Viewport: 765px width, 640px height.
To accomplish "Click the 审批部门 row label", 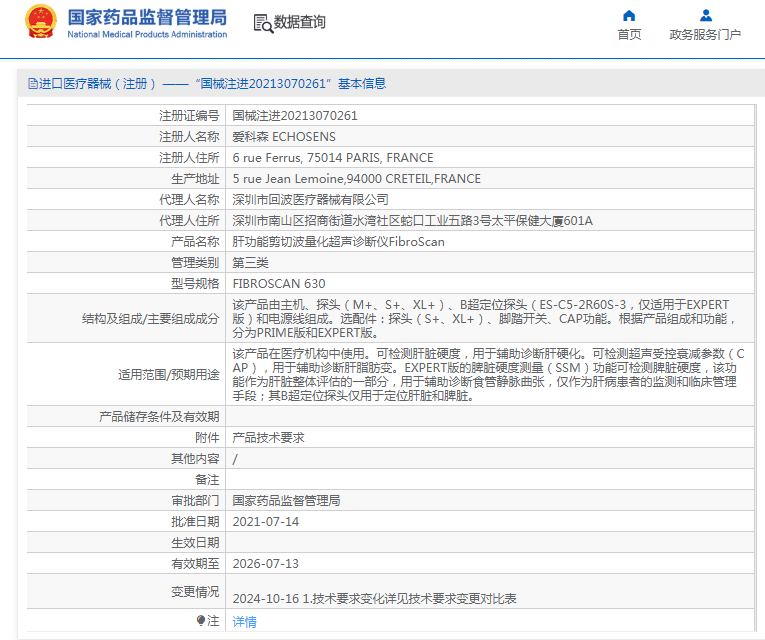I will tap(195, 500).
